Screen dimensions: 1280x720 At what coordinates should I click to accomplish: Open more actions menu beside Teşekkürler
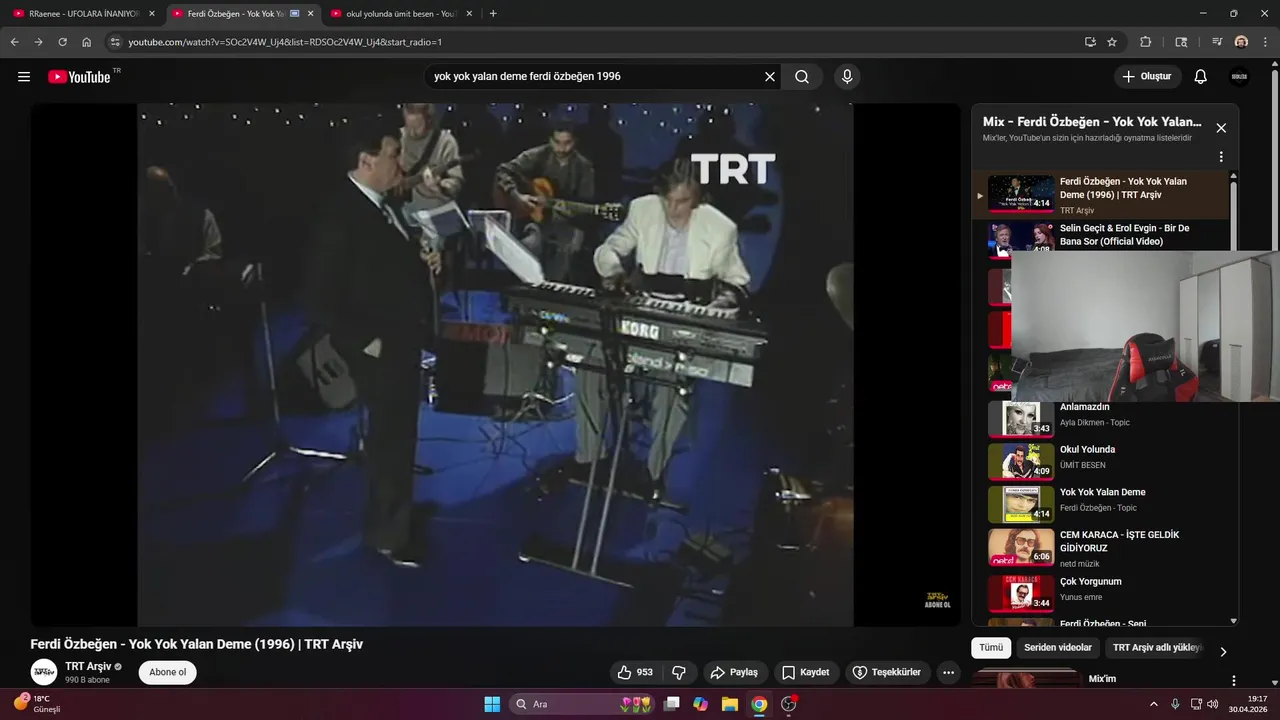[x=948, y=672]
